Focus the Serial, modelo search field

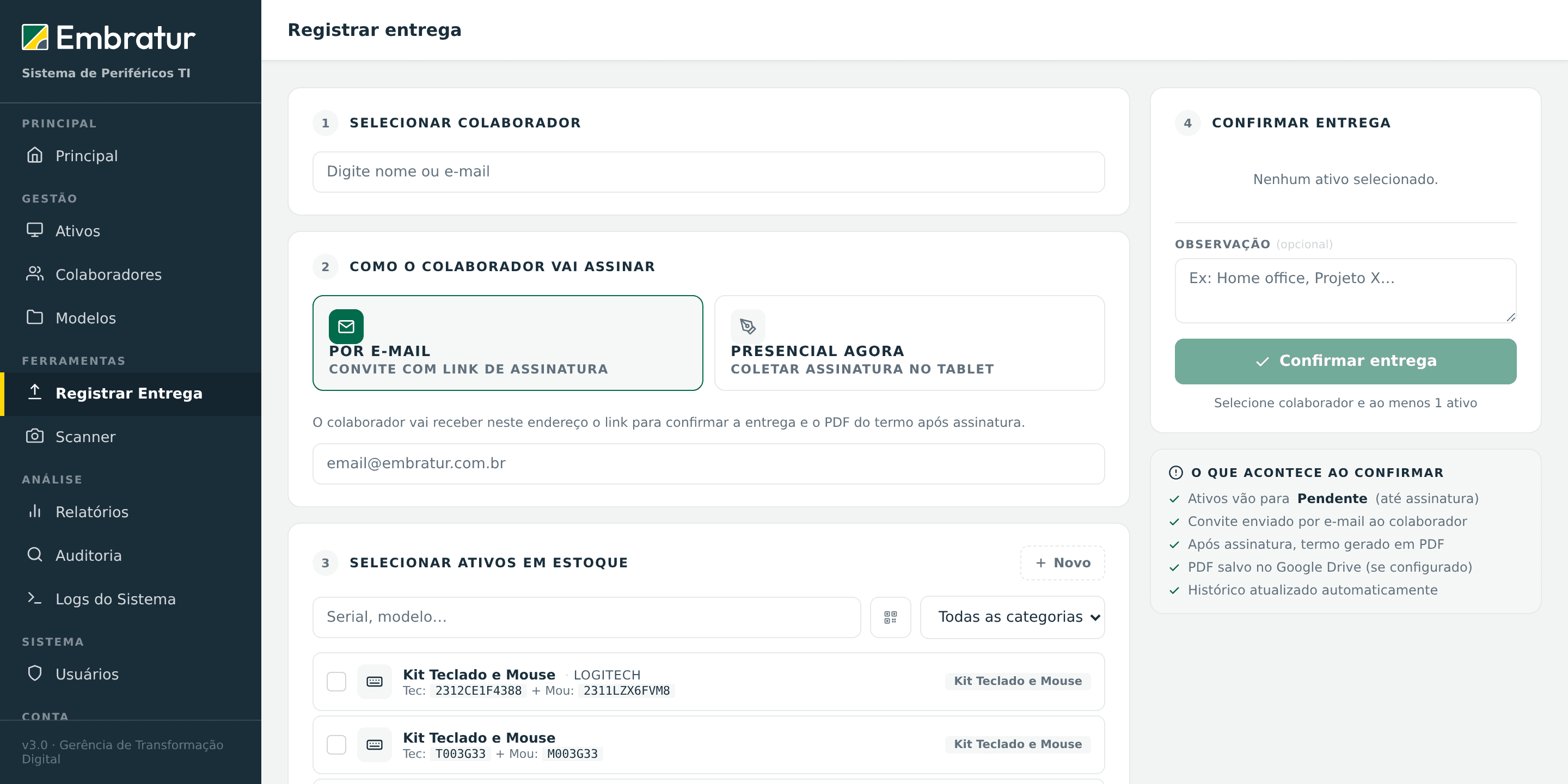click(586, 617)
